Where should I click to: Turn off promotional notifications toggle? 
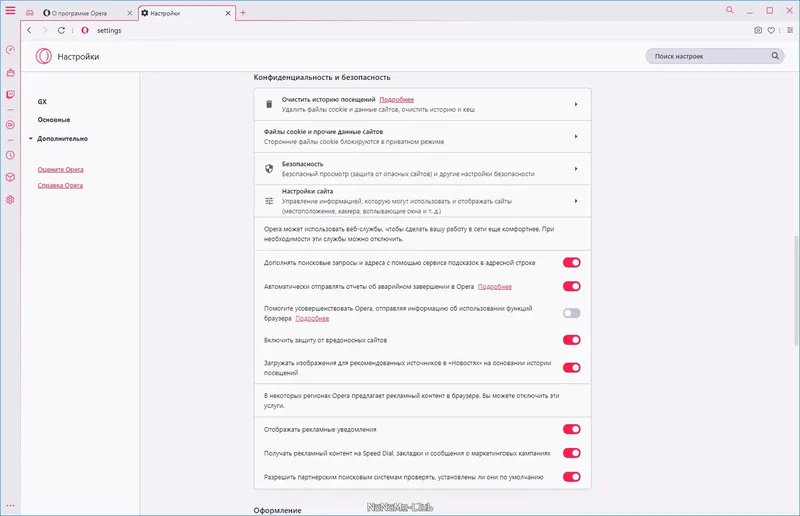[x=572, y=429]
